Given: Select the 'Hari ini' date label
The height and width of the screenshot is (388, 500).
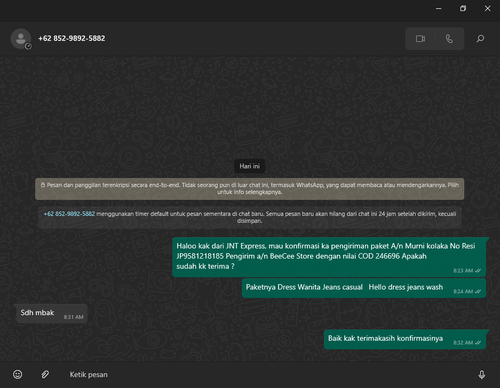Looking at the screenshot, I should (x=250, y=166).
